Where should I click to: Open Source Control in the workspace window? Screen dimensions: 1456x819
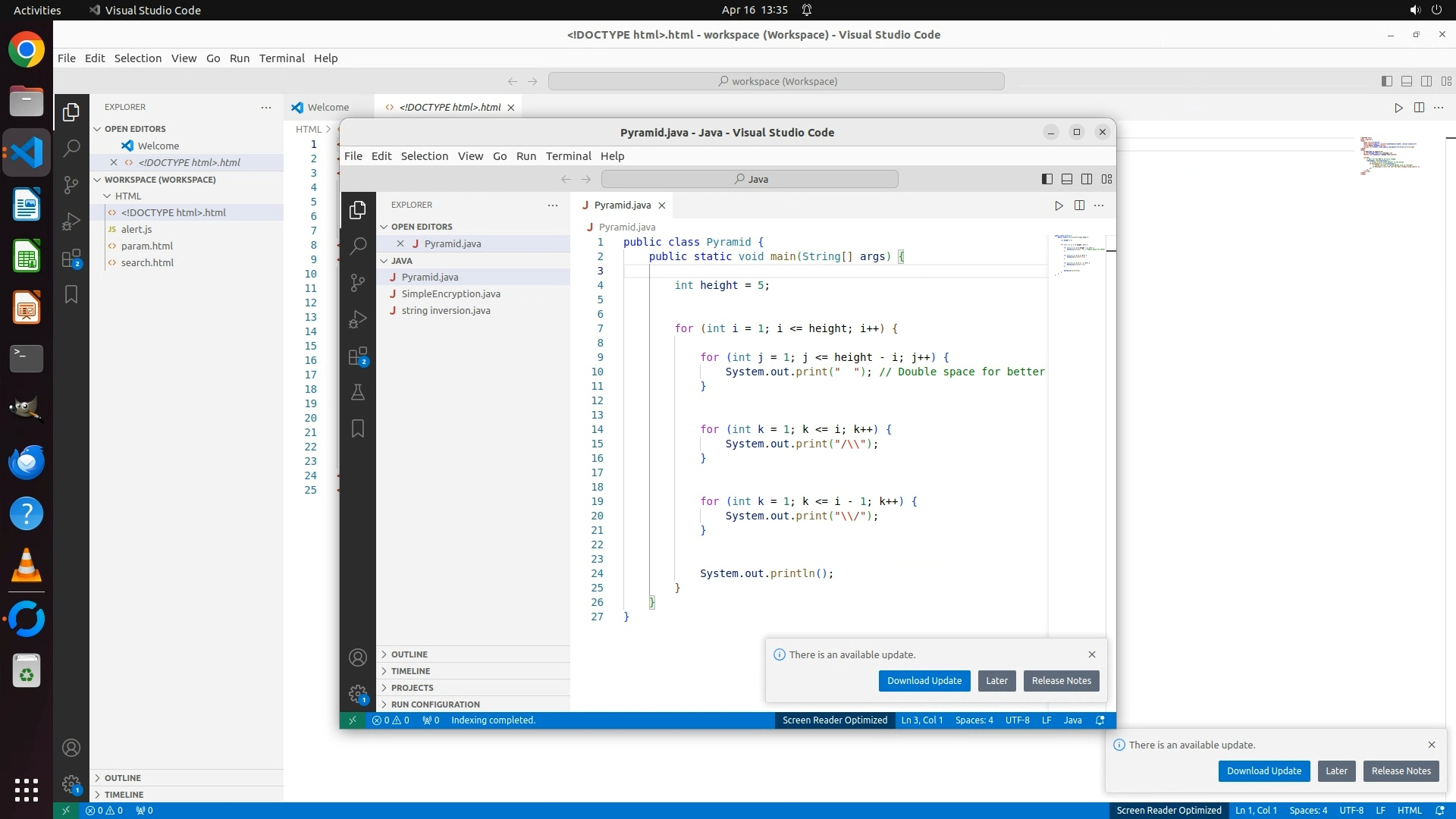tap(71, 184)
